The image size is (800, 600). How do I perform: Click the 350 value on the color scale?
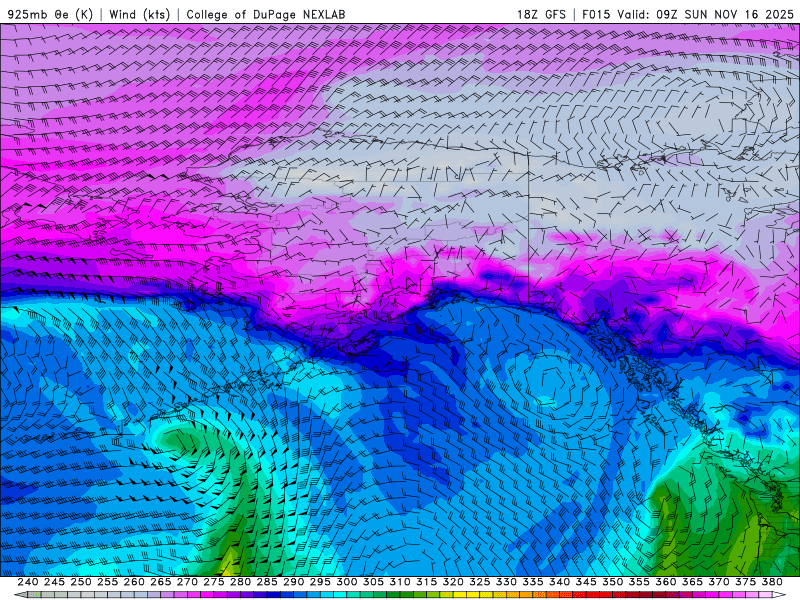click(613, 582)
